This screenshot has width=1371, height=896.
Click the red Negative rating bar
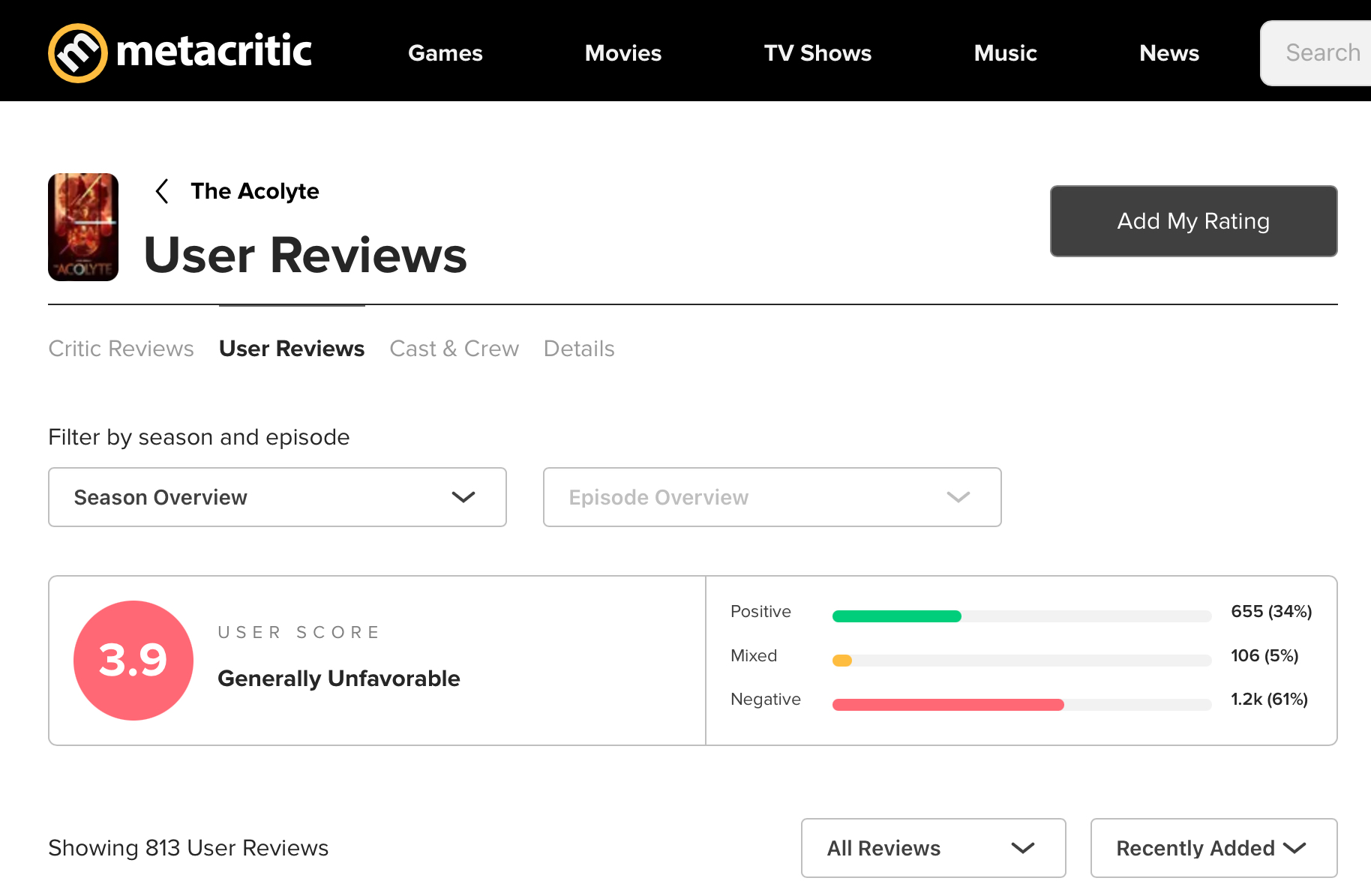pos(948,705)
